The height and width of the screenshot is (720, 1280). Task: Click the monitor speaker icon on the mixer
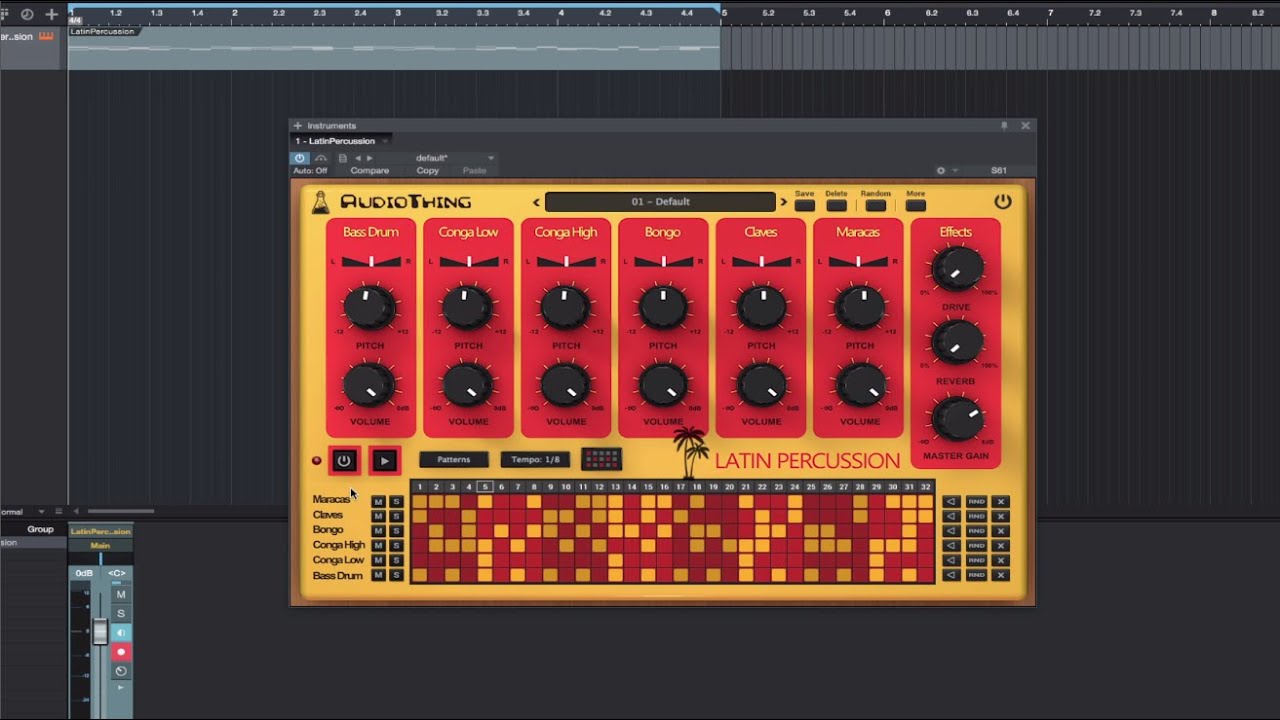[x=120, y=632]
